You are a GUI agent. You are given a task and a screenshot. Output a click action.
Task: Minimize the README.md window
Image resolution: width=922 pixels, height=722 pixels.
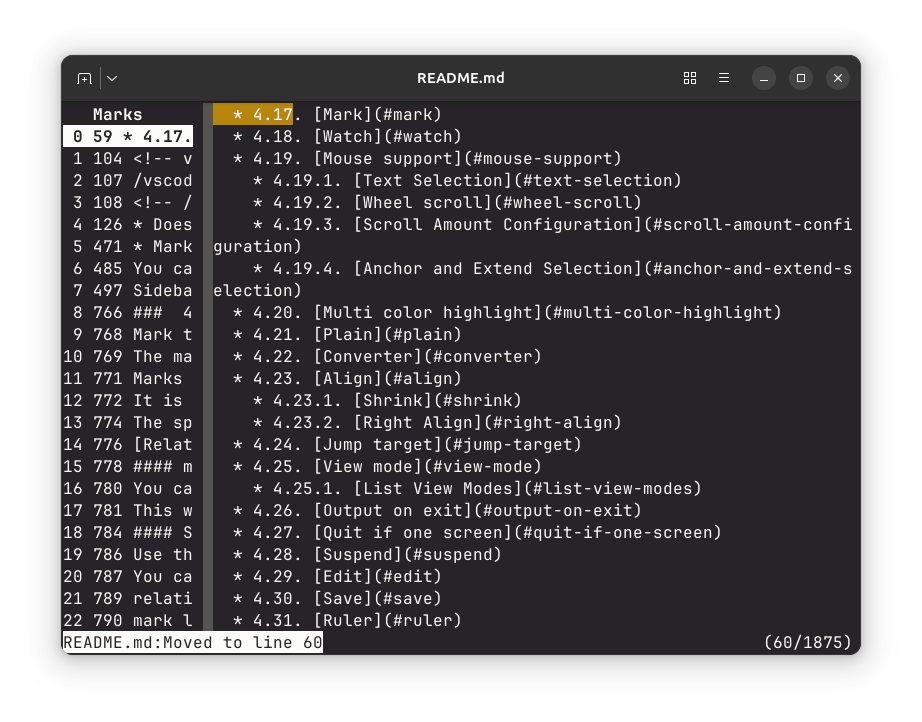(x=763, y=78)
